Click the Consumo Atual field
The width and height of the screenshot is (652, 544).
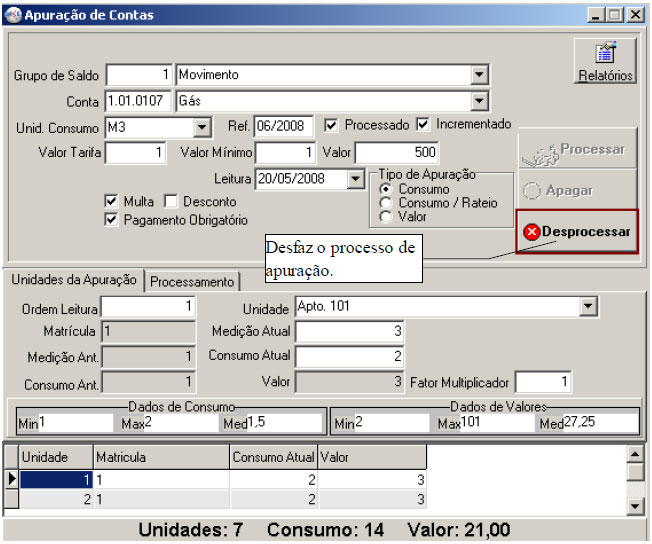click(349, 356)
